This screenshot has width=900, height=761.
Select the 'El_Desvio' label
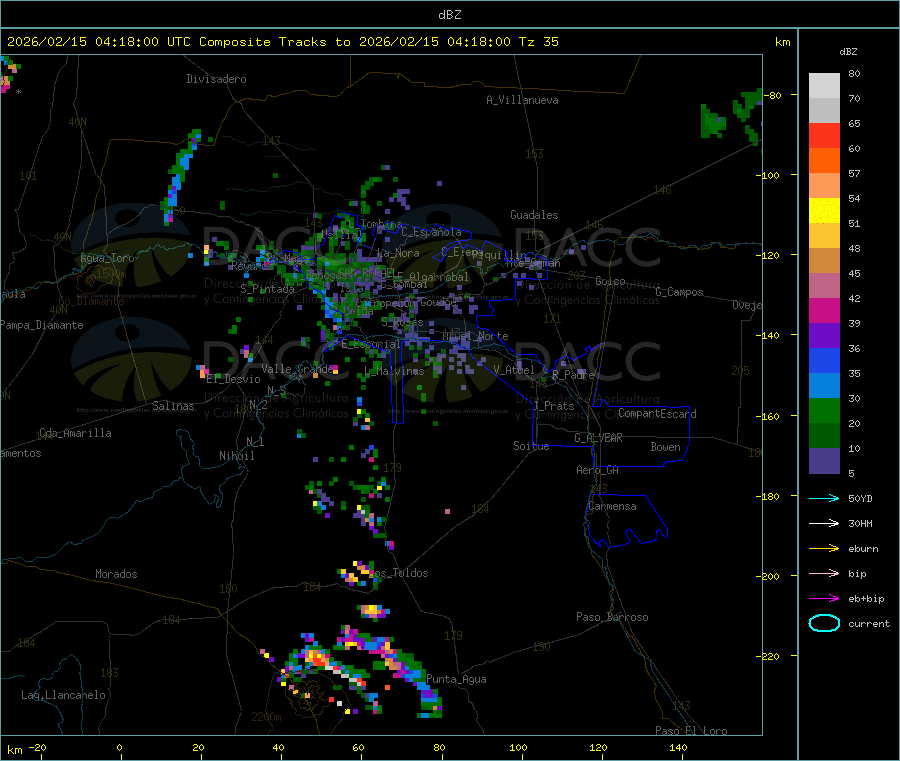(233, 379)
